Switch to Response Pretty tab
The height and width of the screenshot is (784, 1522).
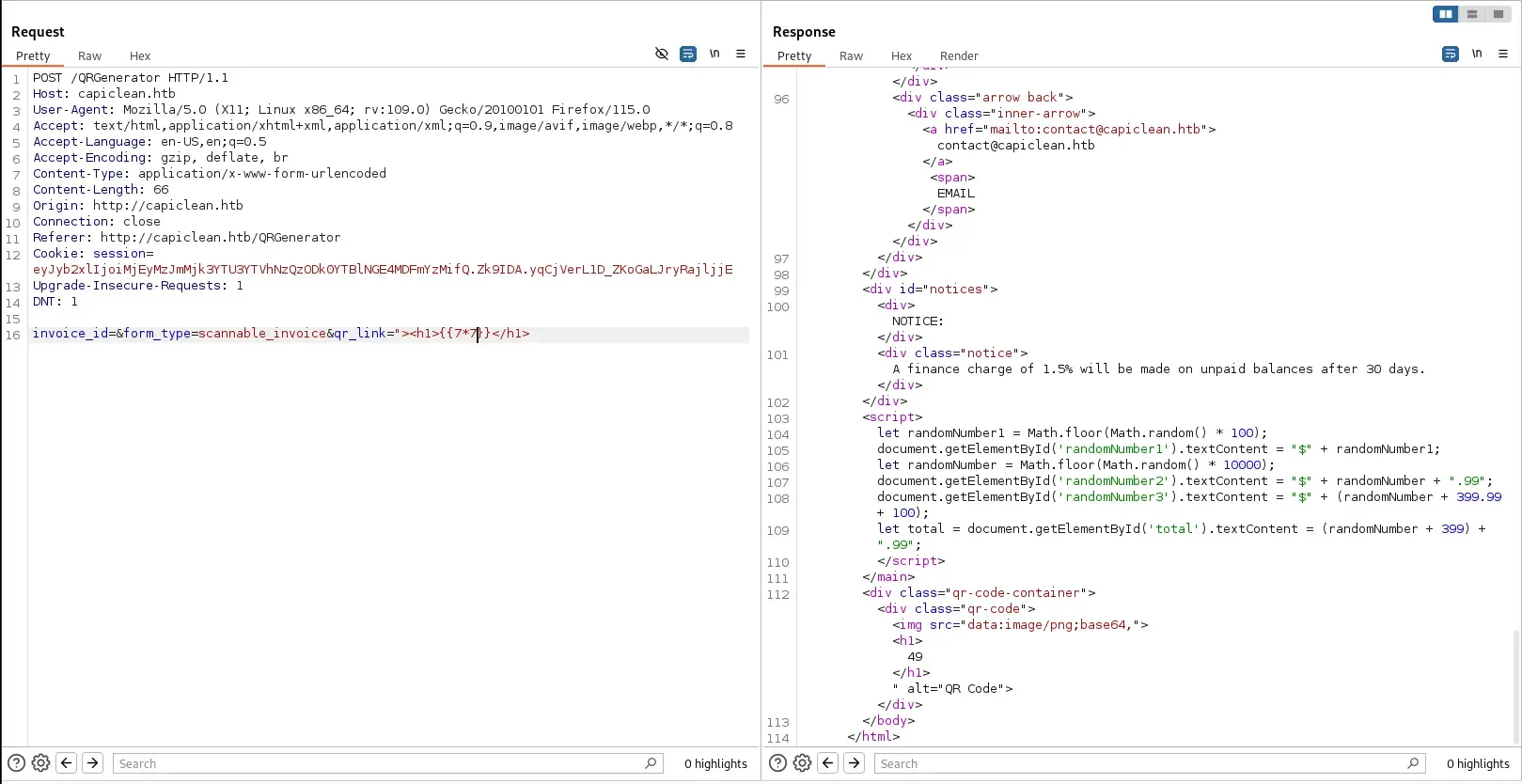[794, 56]
